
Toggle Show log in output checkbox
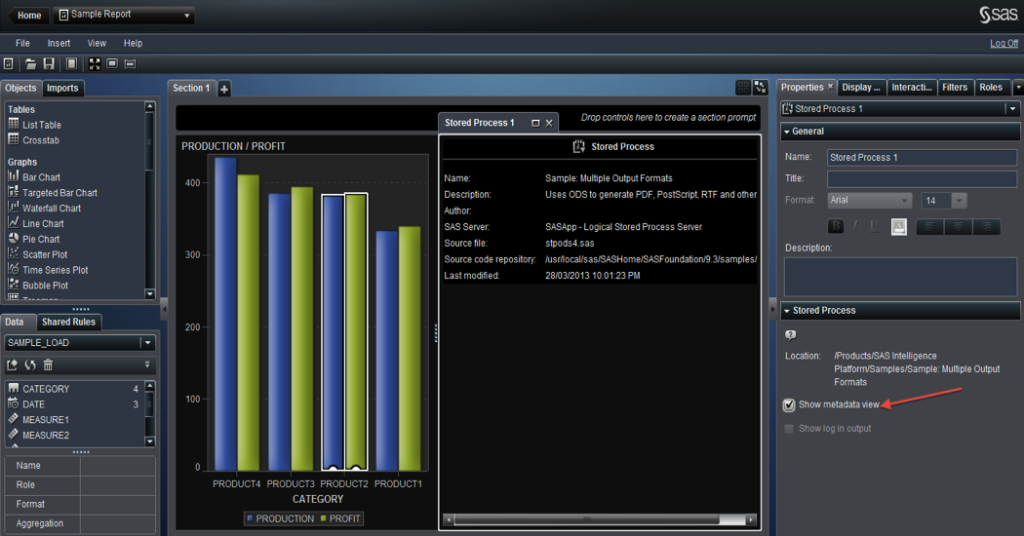point(789,429)
